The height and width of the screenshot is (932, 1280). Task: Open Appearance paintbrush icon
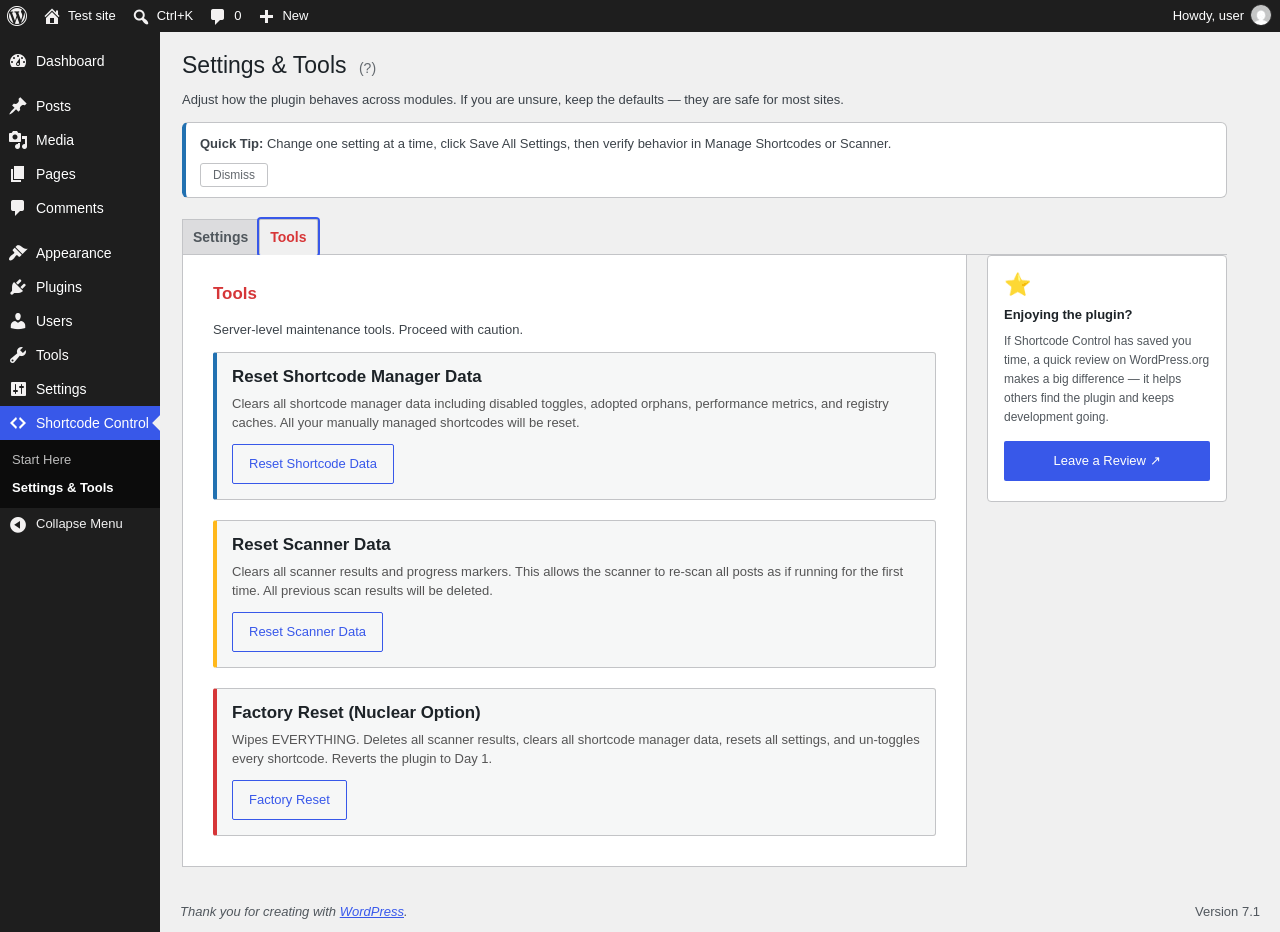tap(18, 253)
